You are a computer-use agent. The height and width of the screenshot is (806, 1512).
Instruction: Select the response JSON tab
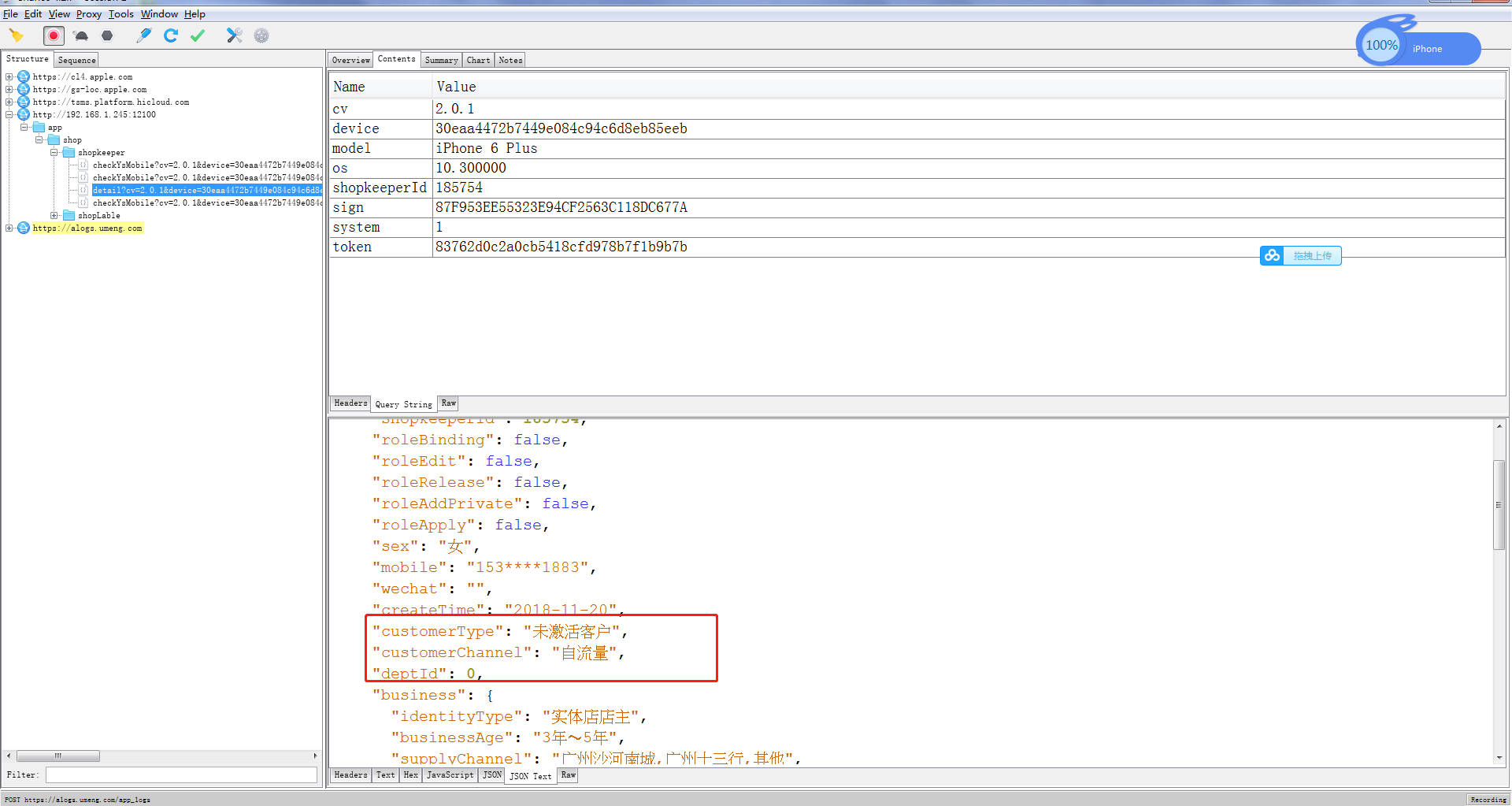tap(491, 775)
